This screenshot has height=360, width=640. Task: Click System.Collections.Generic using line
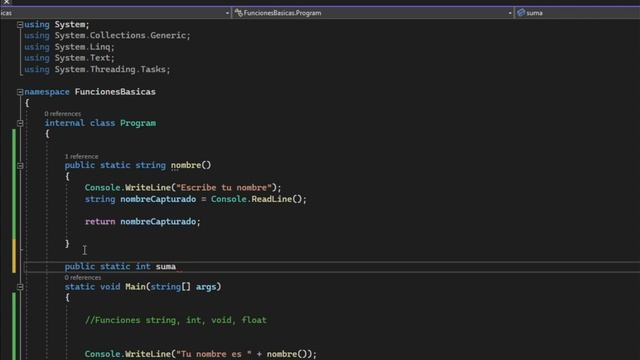(x=107, y=36)
